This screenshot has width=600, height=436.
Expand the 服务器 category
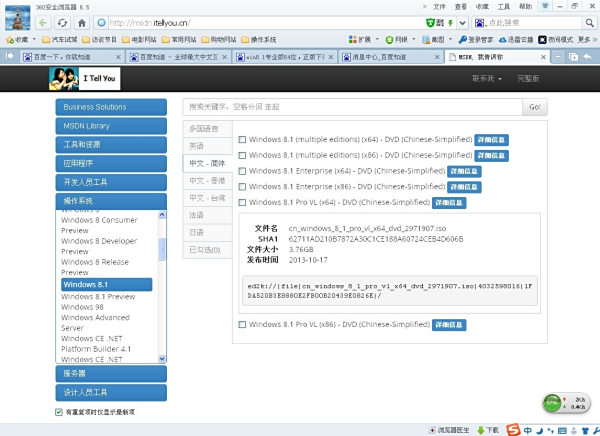[x=111, y=374]
